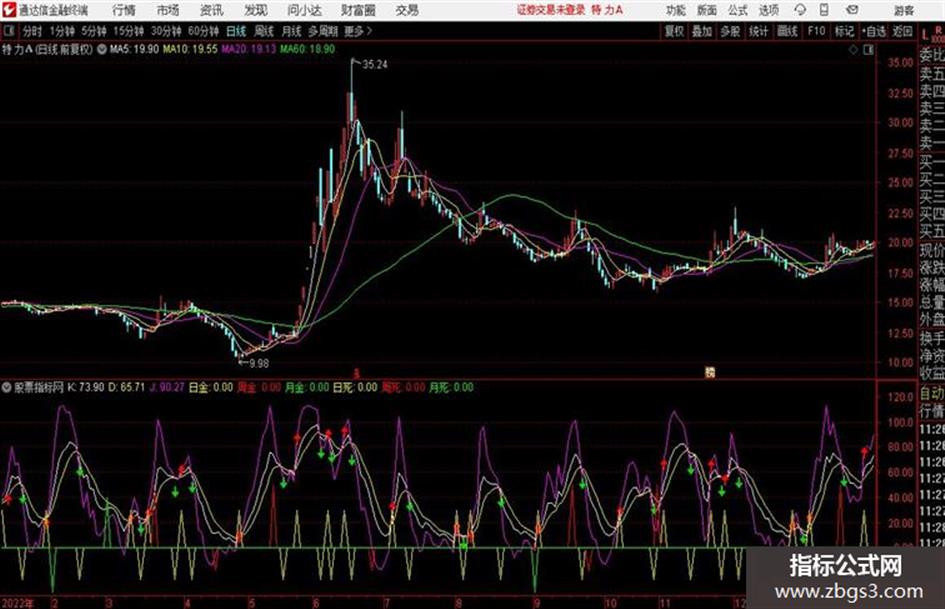This screenshot has height=609, width=945.
Task: Switch to the 周线 weekly tab
Action: [264, 31]
